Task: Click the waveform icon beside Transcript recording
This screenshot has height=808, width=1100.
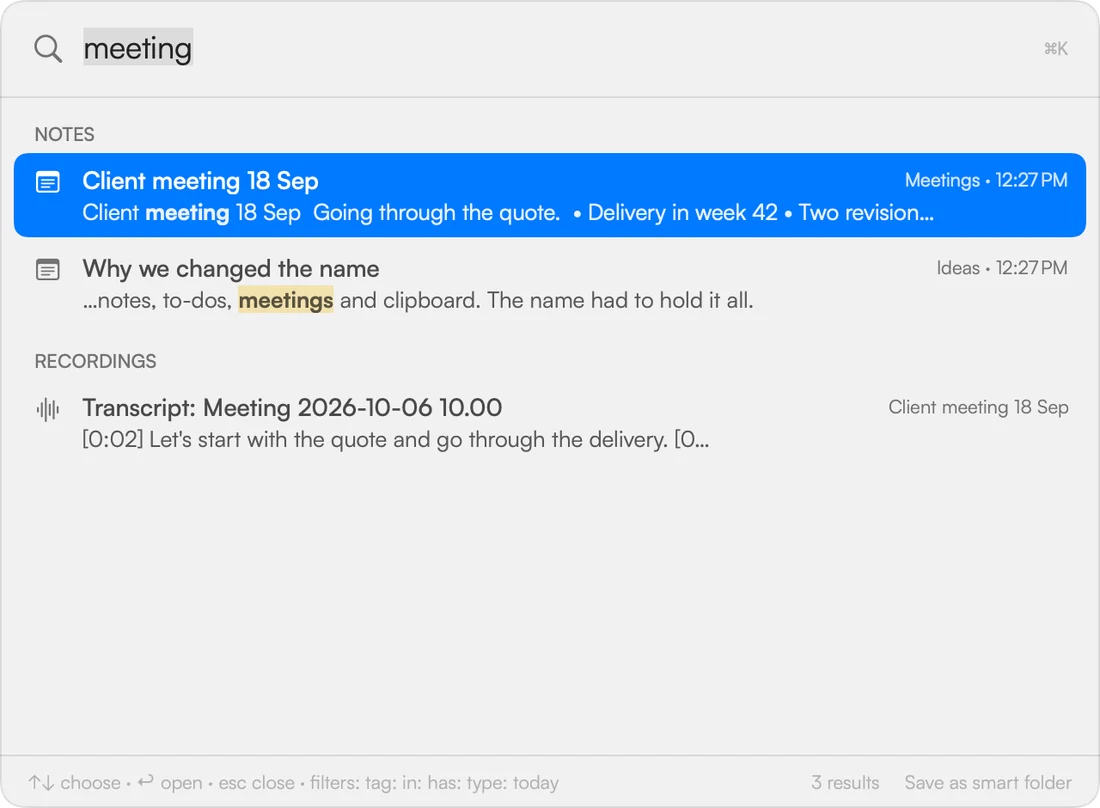Action: point(48,409)
